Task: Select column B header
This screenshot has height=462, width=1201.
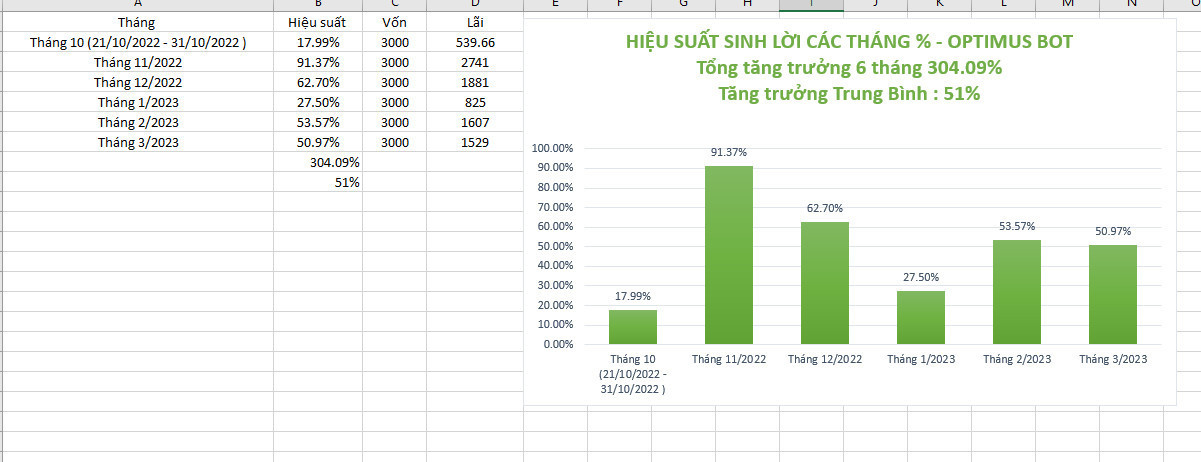Action: pos(318,5)
